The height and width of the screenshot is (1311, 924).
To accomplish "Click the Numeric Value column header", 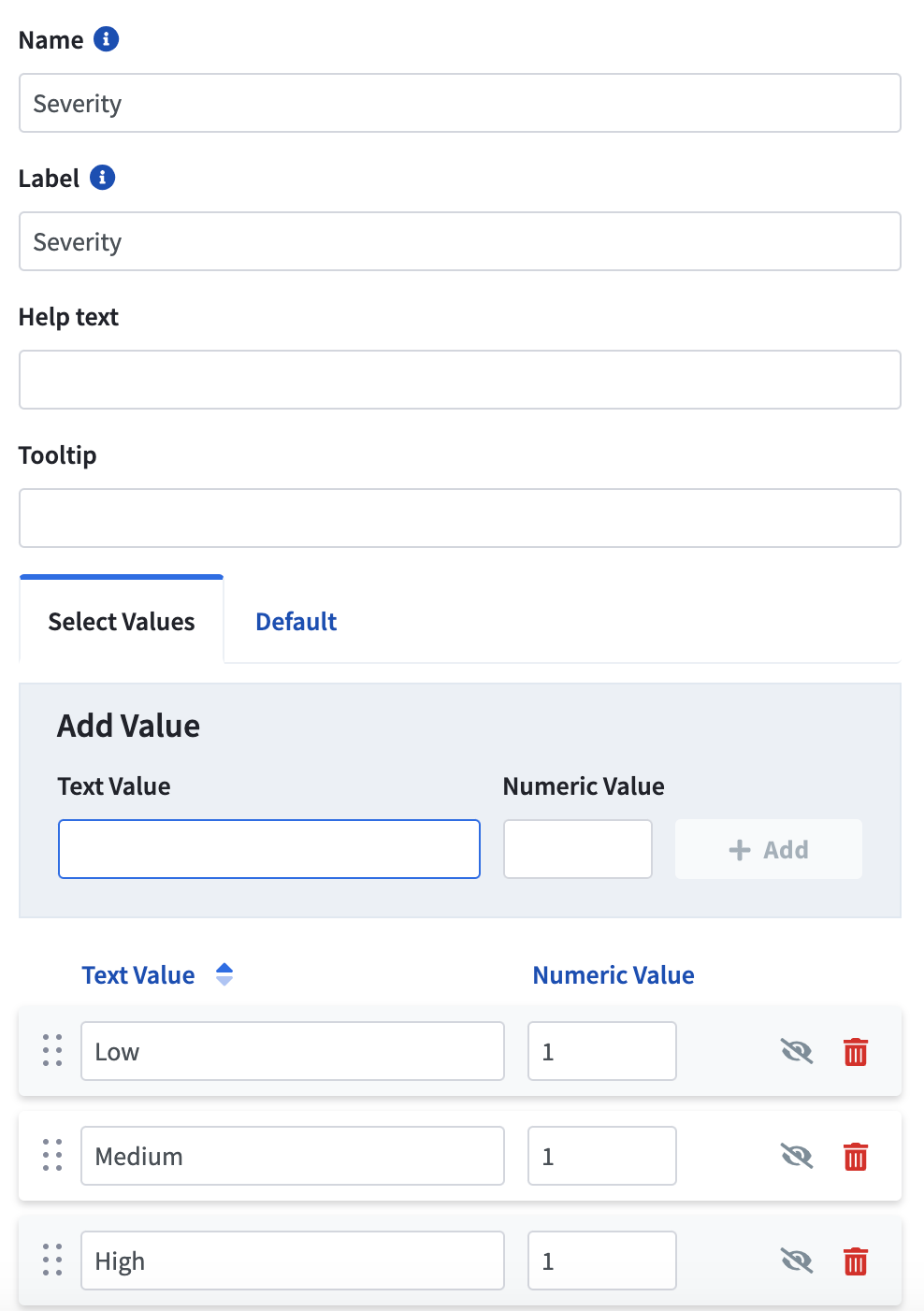I will tap(614, 975).
